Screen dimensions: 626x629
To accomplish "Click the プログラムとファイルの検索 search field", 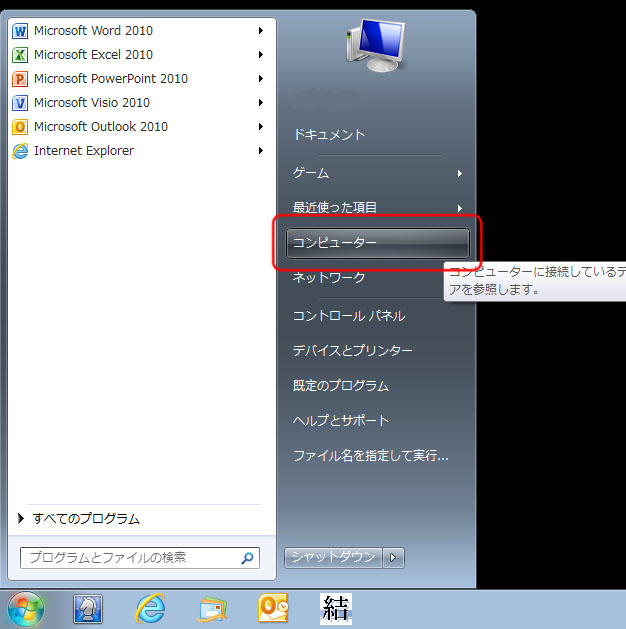I will [140, 558].
